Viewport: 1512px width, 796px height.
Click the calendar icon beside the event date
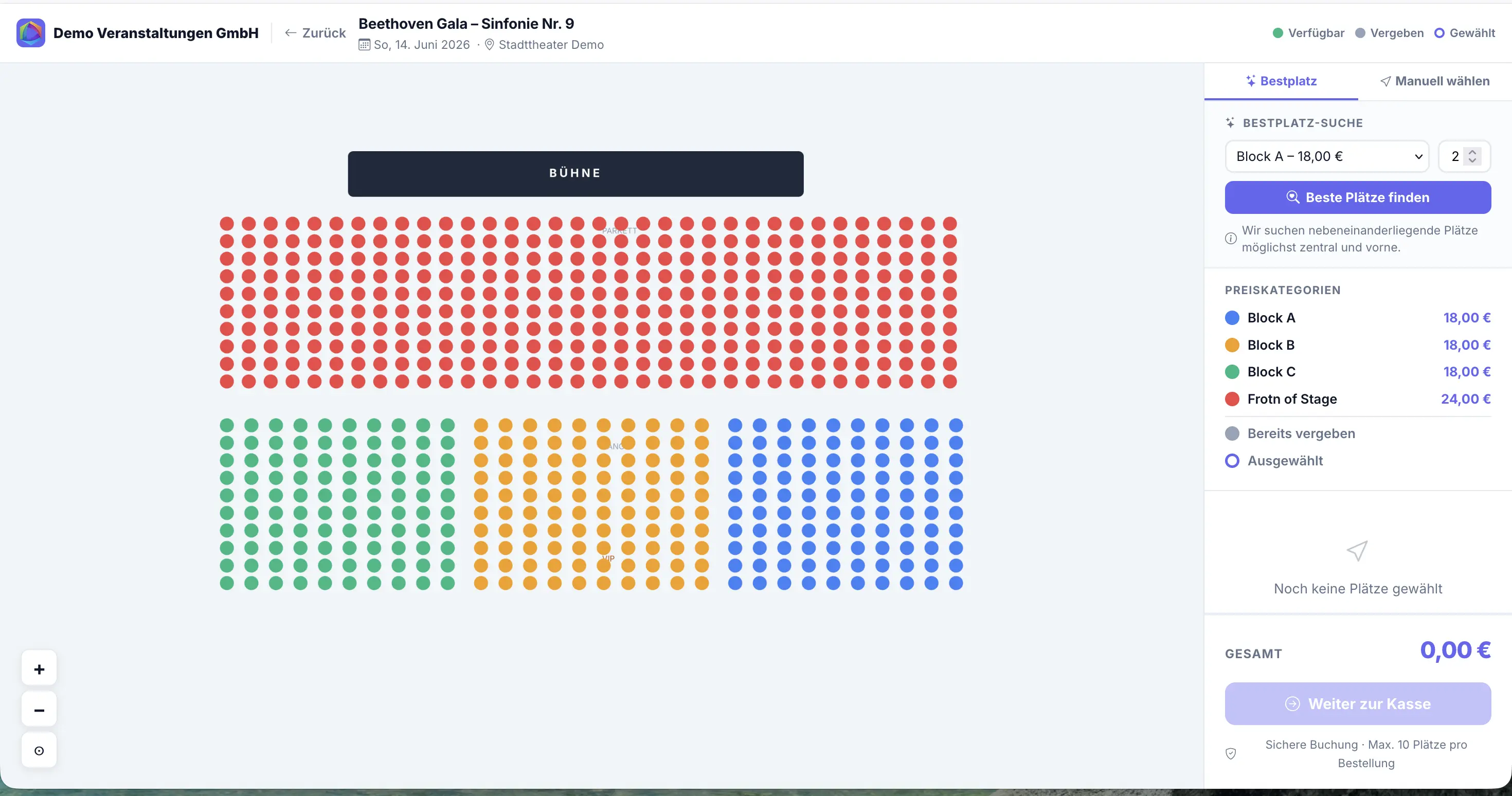pos(365,45)
